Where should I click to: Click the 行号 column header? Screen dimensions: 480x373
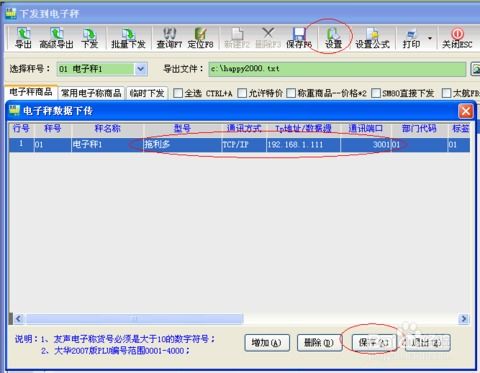click(21, 128)
